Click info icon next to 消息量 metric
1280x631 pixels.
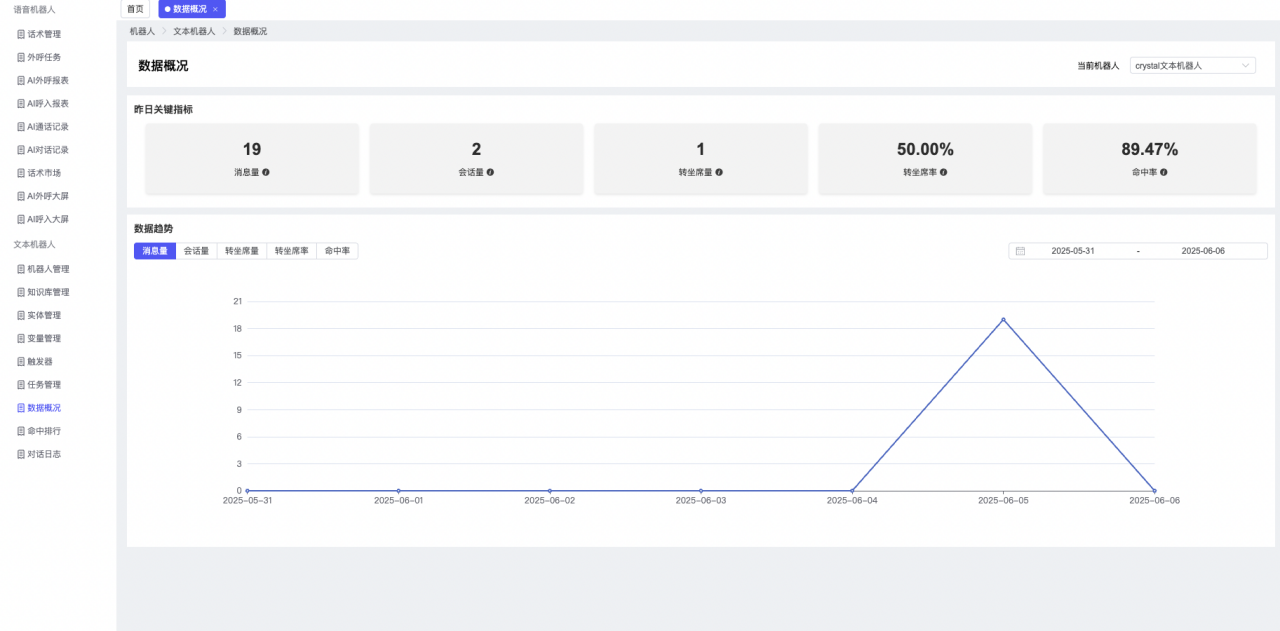266,172
